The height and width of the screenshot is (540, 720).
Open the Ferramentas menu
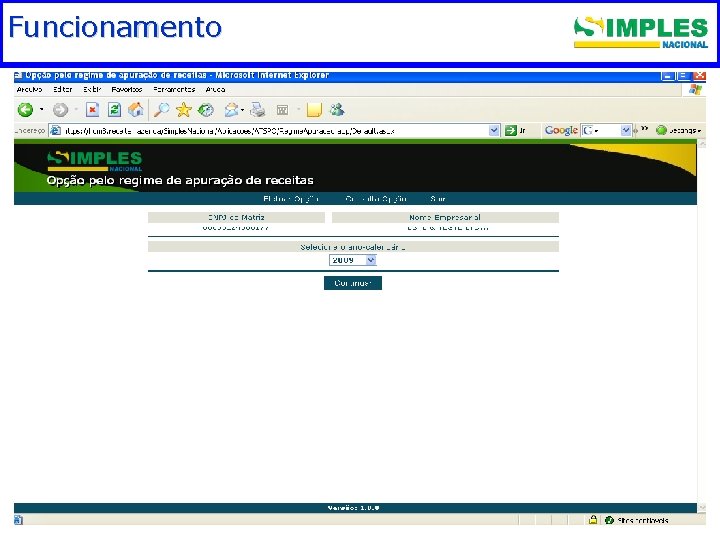coord(174,90)
